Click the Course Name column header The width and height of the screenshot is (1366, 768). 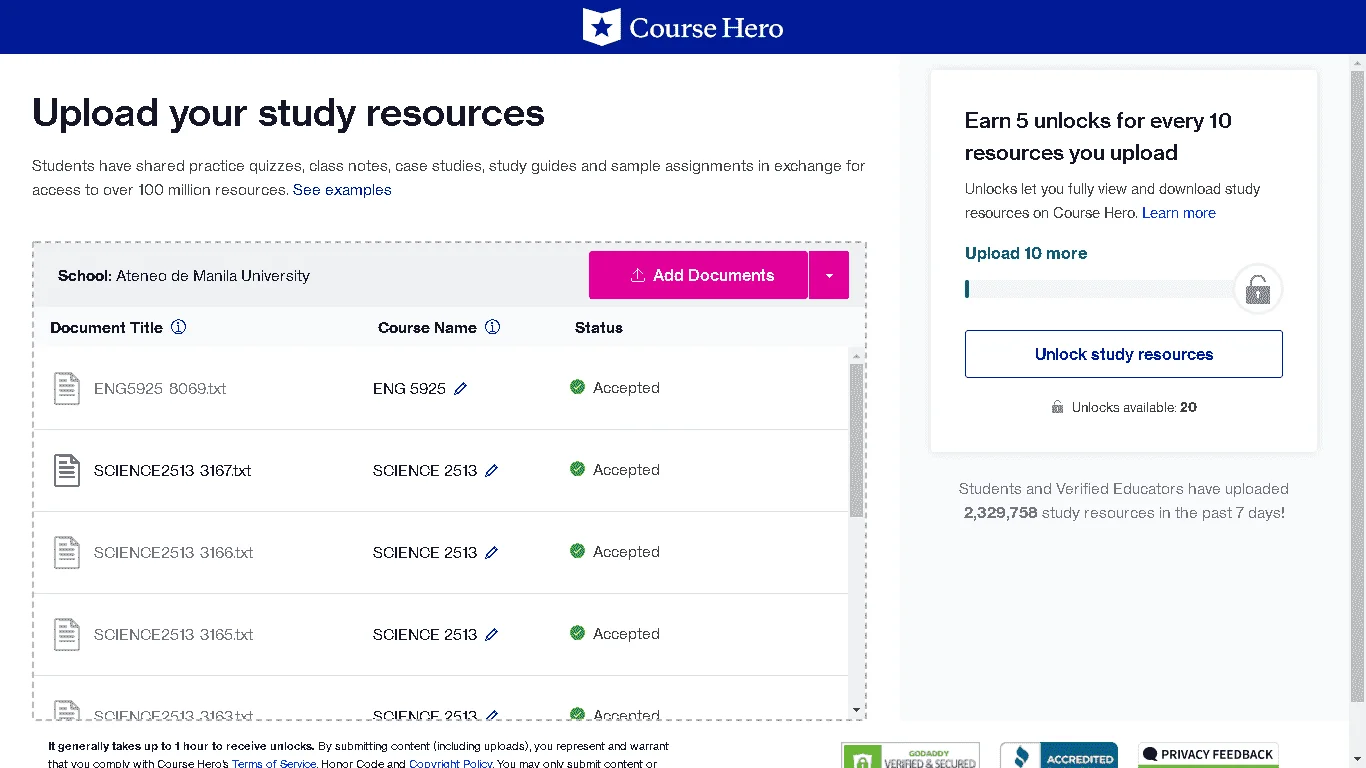[x=427, y=327]
